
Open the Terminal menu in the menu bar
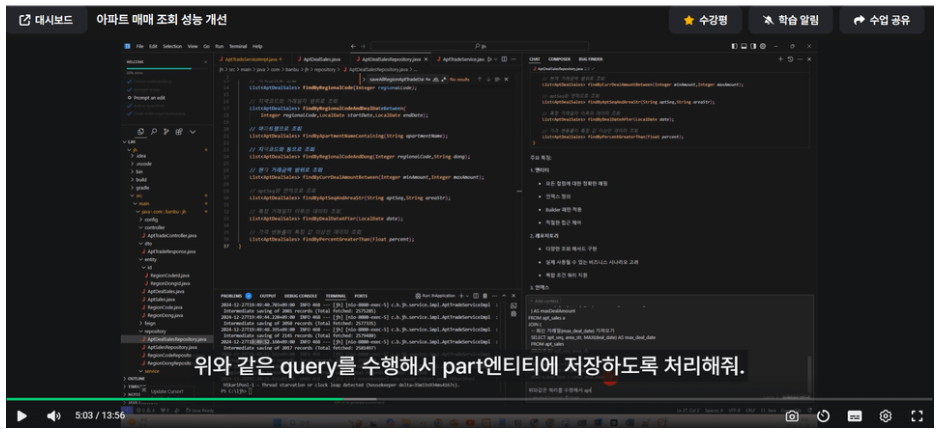pos(238,46)
